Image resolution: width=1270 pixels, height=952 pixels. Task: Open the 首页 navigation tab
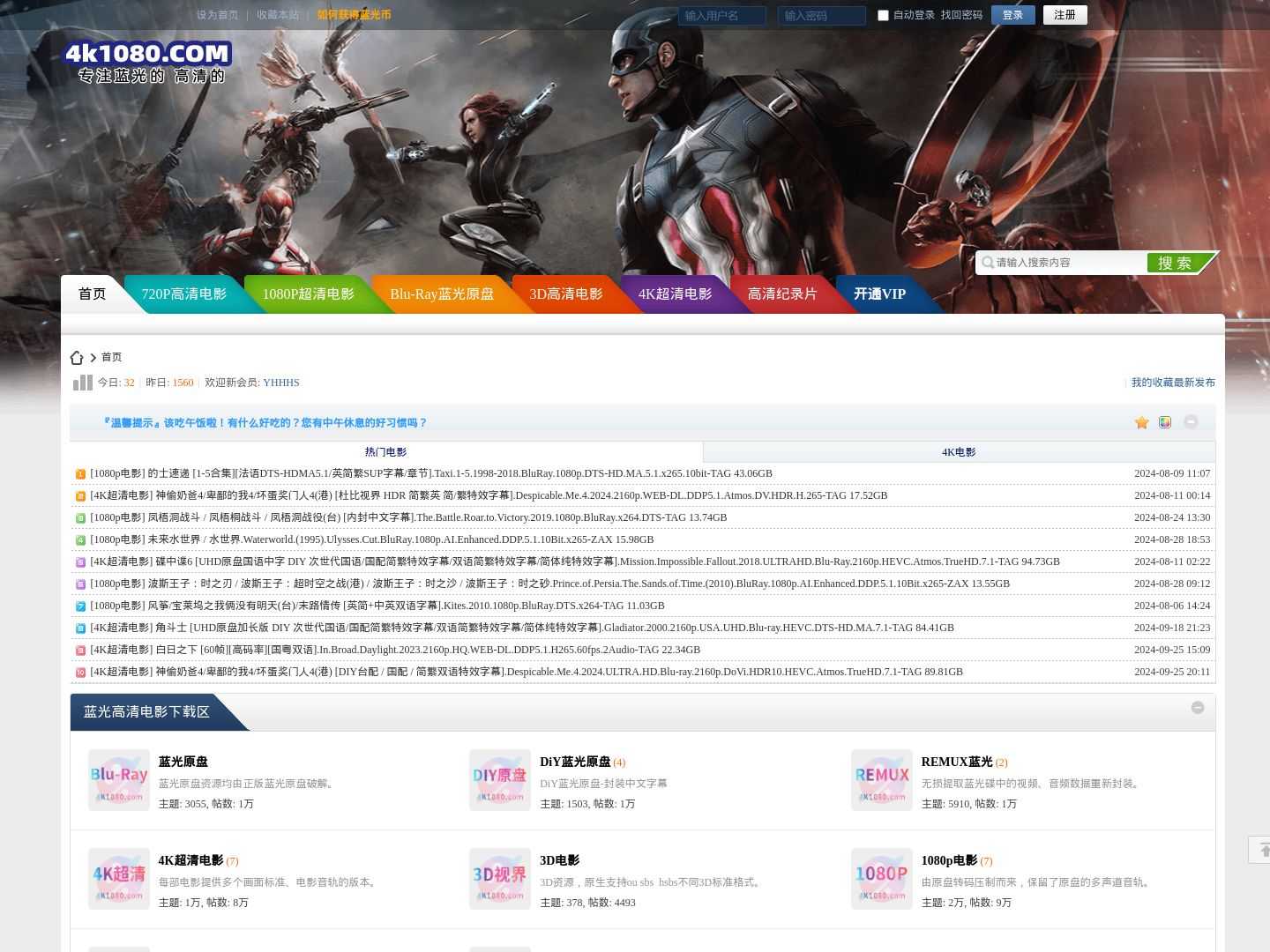pos(92,294)
